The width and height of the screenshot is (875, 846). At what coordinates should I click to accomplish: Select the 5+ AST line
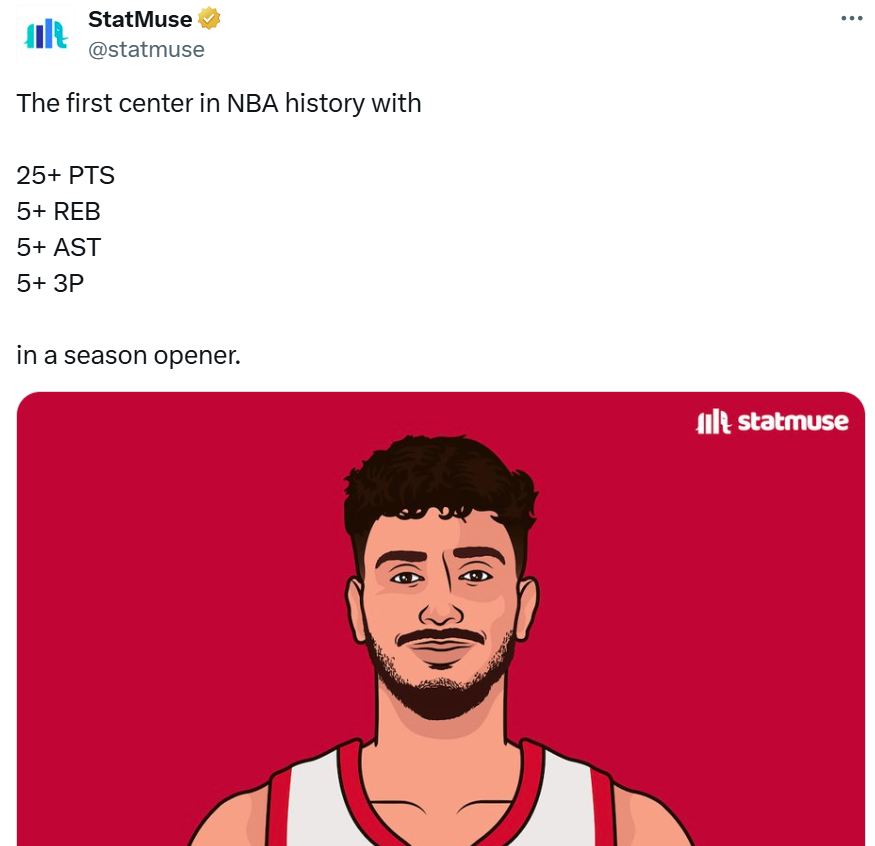59,247
